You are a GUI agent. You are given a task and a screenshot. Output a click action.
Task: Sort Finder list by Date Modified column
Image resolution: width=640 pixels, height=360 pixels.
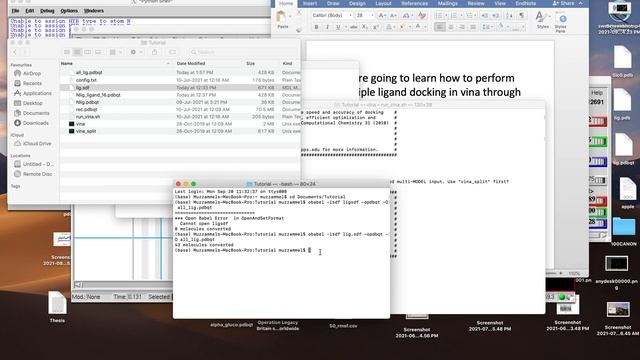coord(191,63)
